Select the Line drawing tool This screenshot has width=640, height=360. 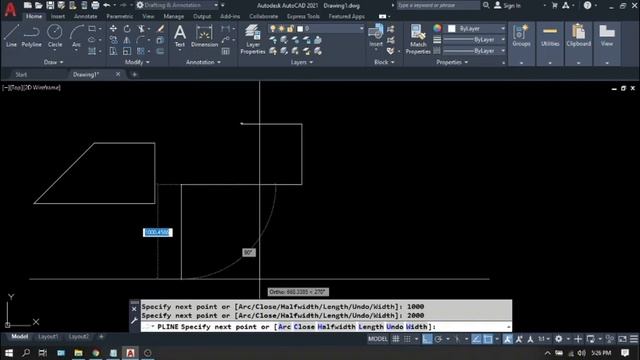pyautogui.click(x=11, y=36)
